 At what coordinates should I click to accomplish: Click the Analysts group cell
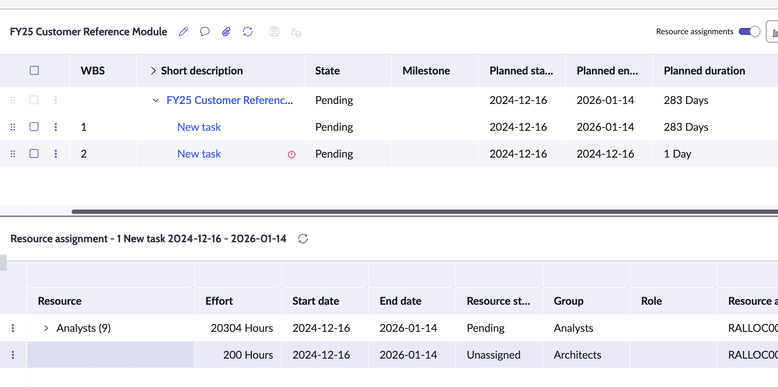[586, 328]
